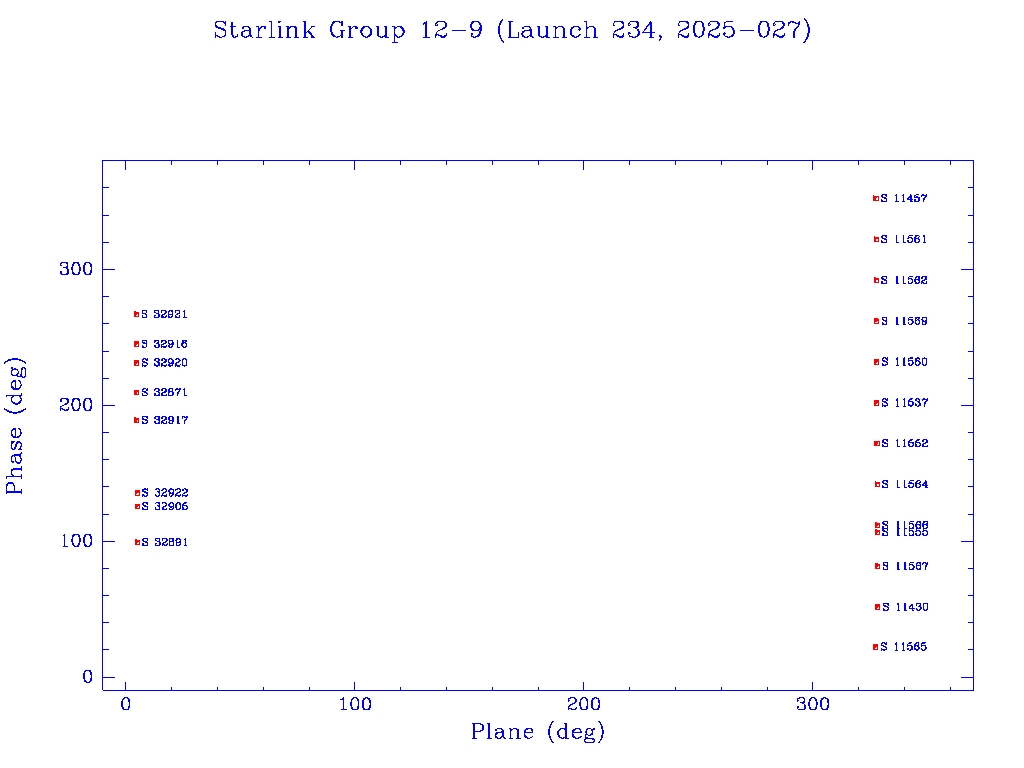This screenshot has width=1024, height=768.
Task: Click the label 'S 11561'
Action: [x=904, y=239]
